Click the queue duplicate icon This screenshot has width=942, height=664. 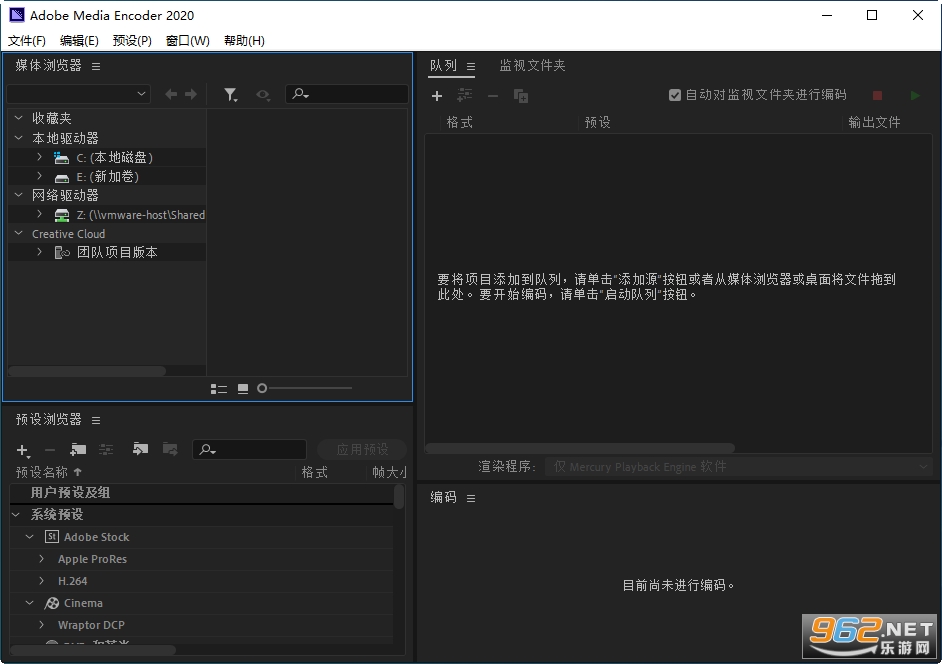[x=521, y=96]
